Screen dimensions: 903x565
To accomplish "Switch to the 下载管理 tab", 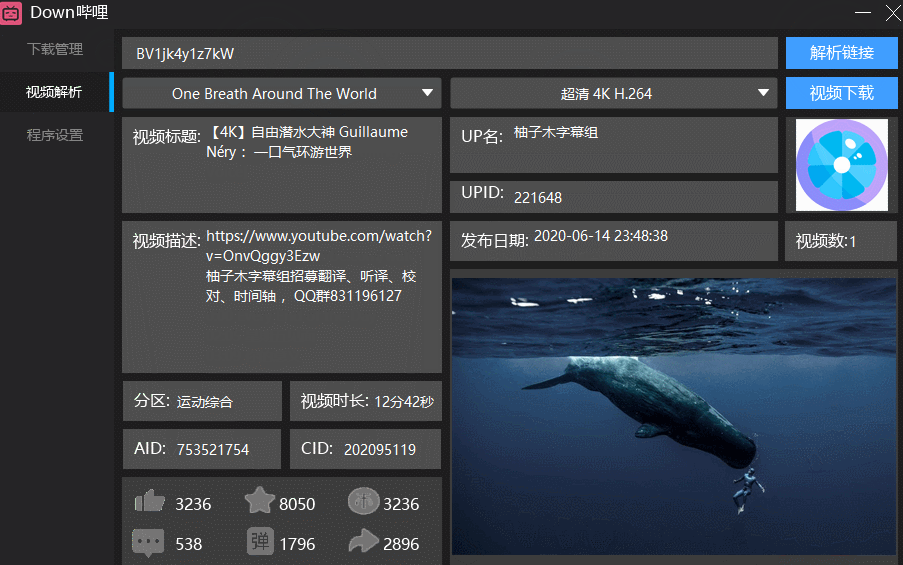I will (55, 49).
